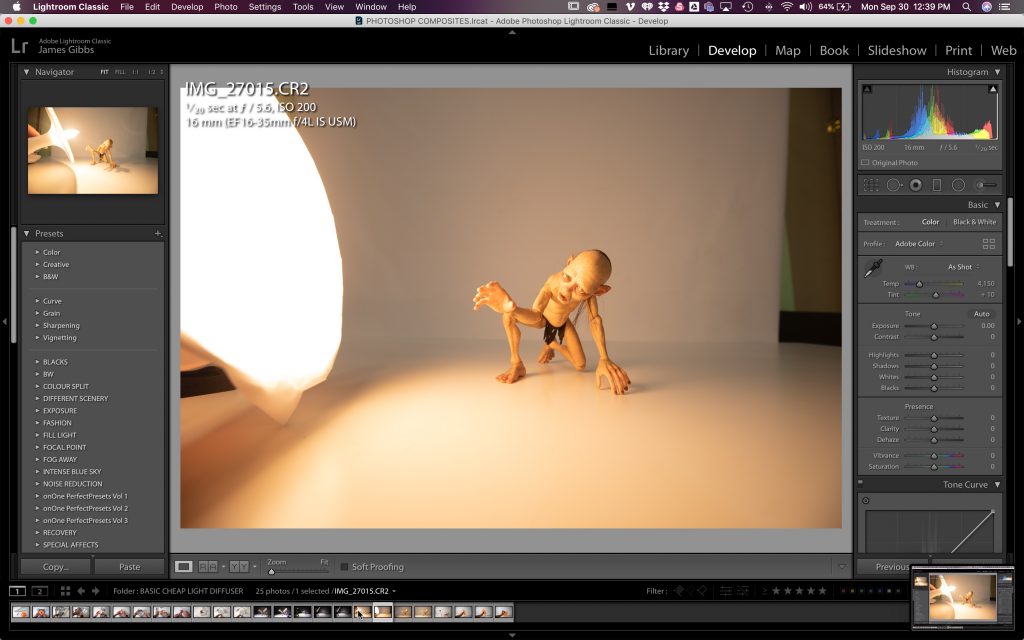Filter by five-star rating, last star
Image resolution: width=1024 pixels, height=640 pixels.
click(822, 591)
